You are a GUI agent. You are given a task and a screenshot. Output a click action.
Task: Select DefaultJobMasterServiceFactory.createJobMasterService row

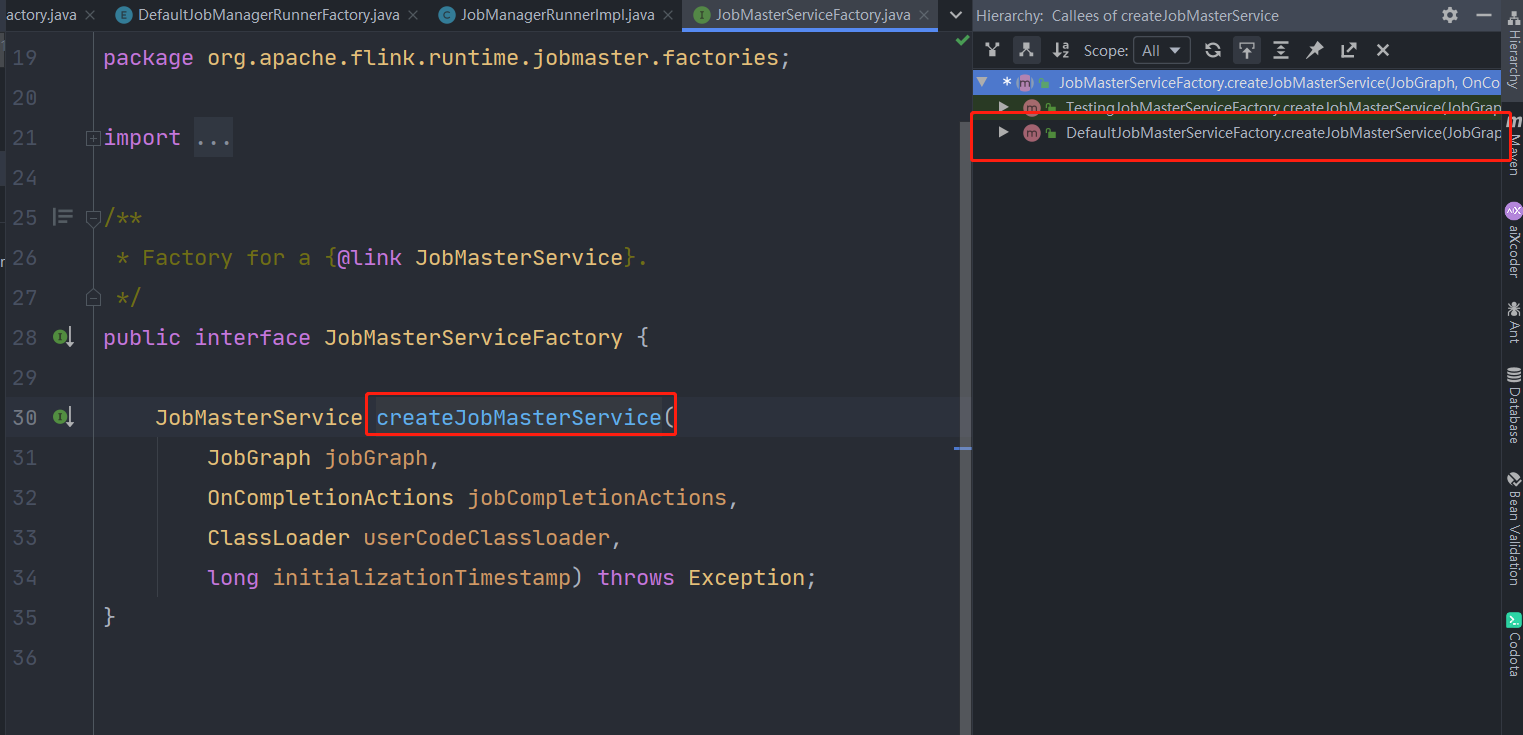(1239, 132)
